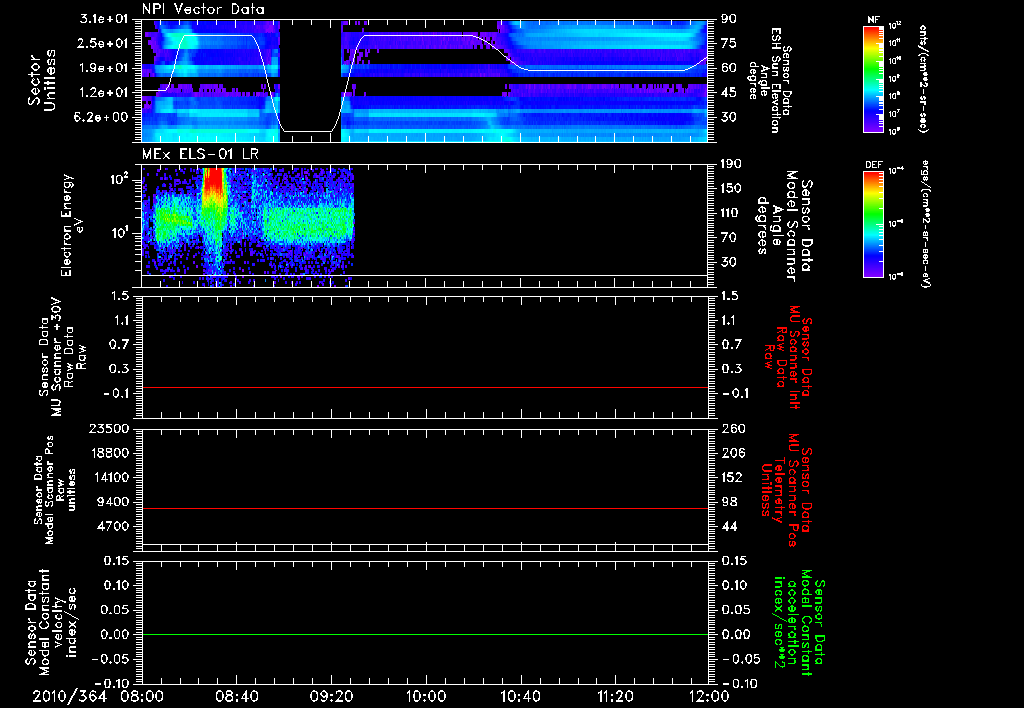Image resolution: width=1024 pixels, height=708 pixels.
Task: Click the green line in the velocity panel
Action: click(425, 634)
